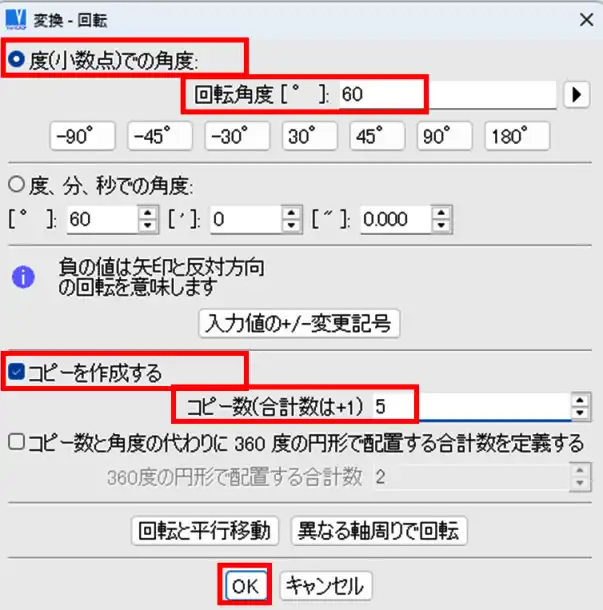
Task: Click the 入力値の+/-変更記号 button
Action: coord(299,323)
